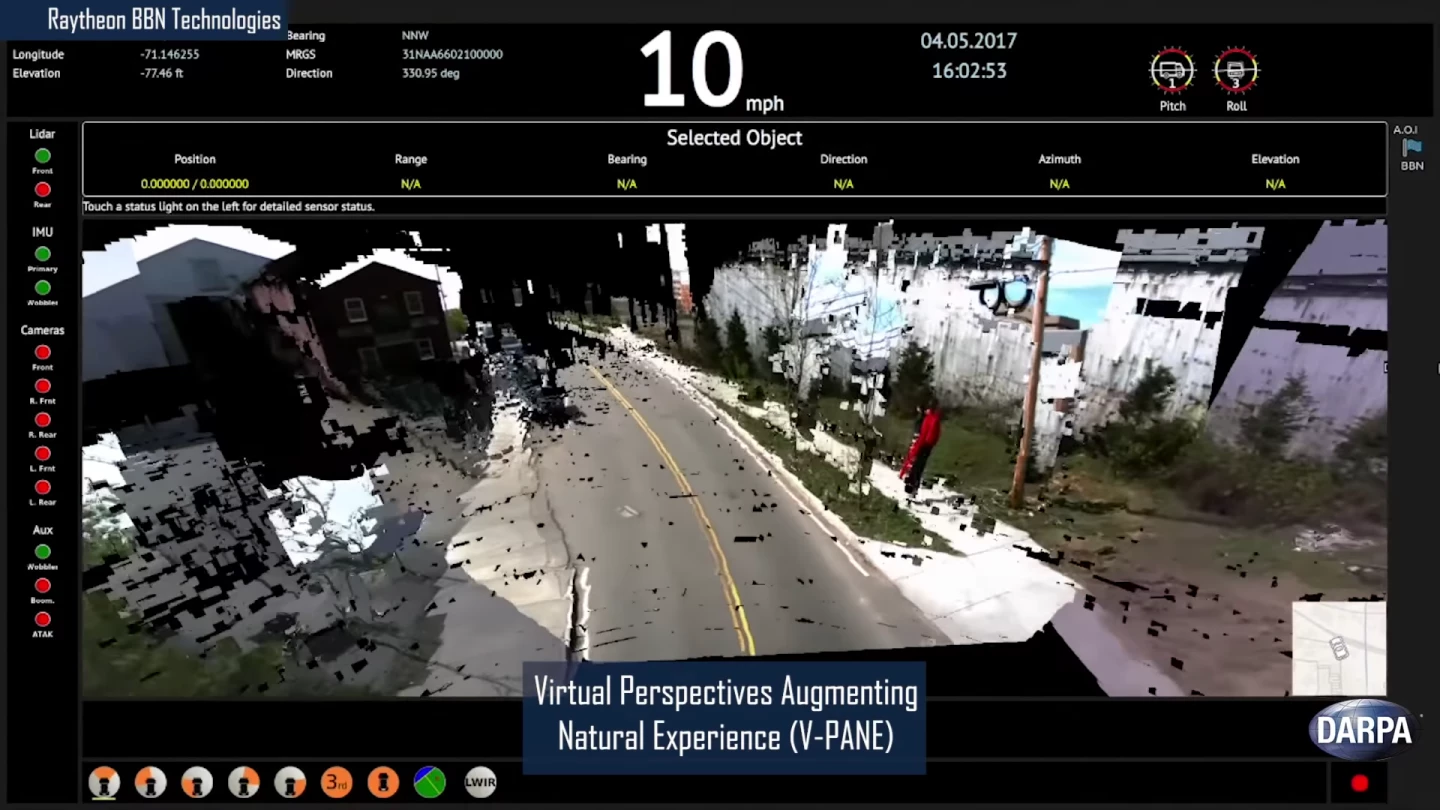Screen dimensions: 1440x810
Task: Select the fully orange vehicle view icon
Action: (383, 782)
